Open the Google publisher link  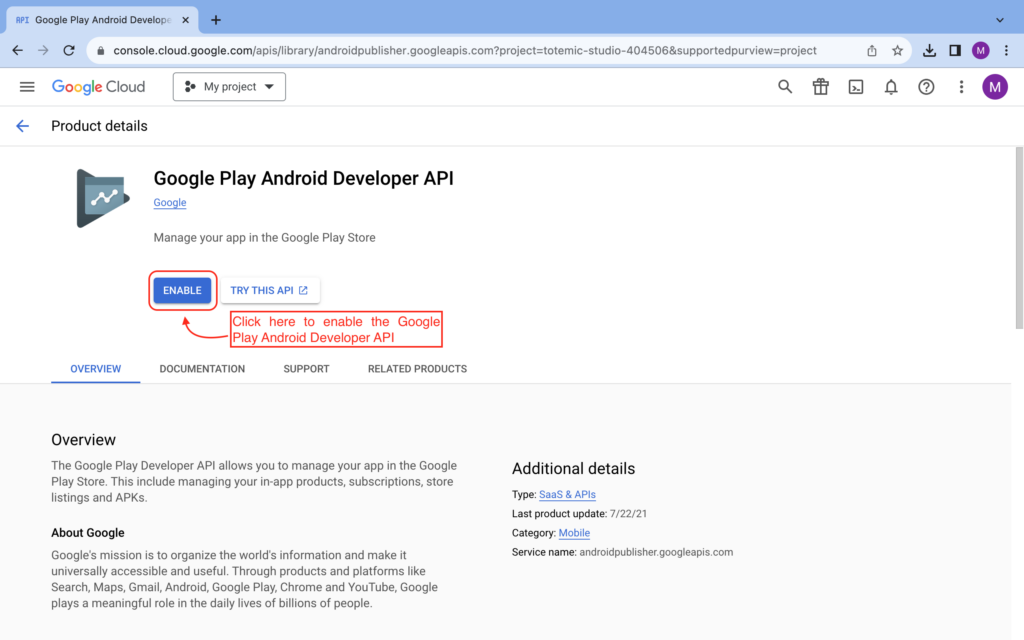tap(170, 202)
